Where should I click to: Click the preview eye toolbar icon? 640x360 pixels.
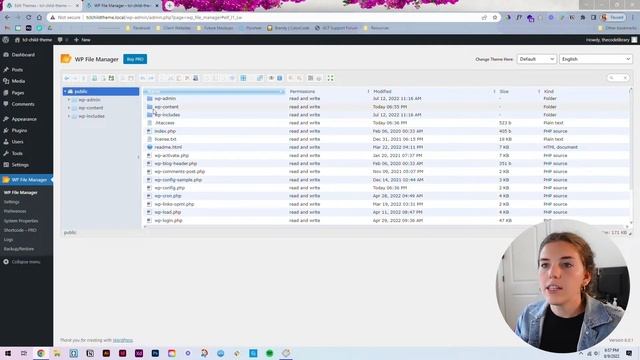tap(271, 78)
